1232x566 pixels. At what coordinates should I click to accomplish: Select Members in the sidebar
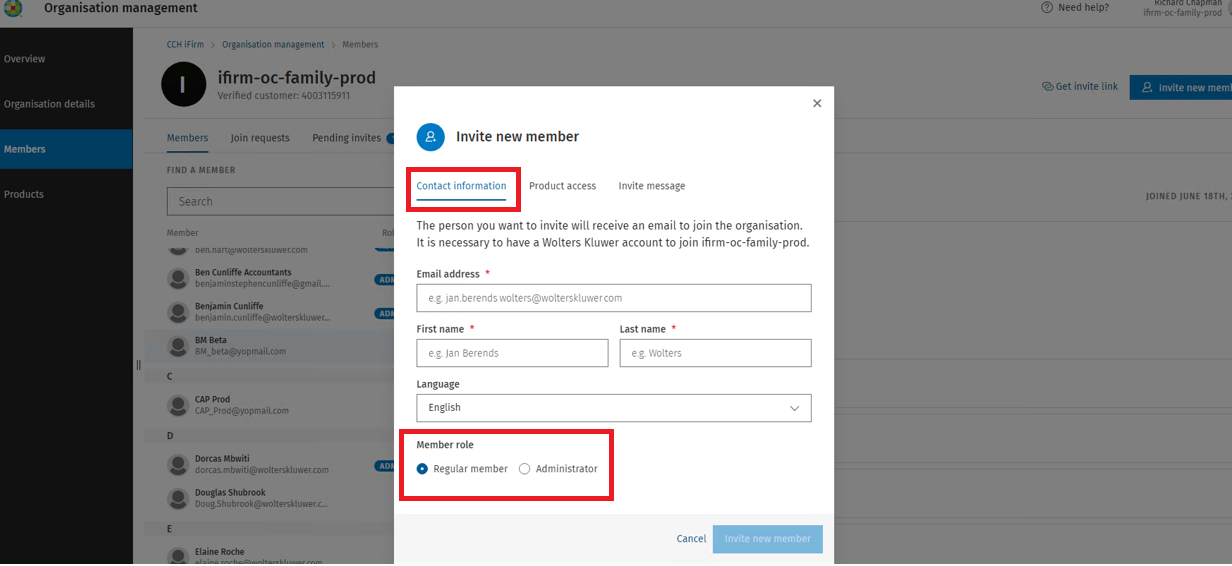66,149
